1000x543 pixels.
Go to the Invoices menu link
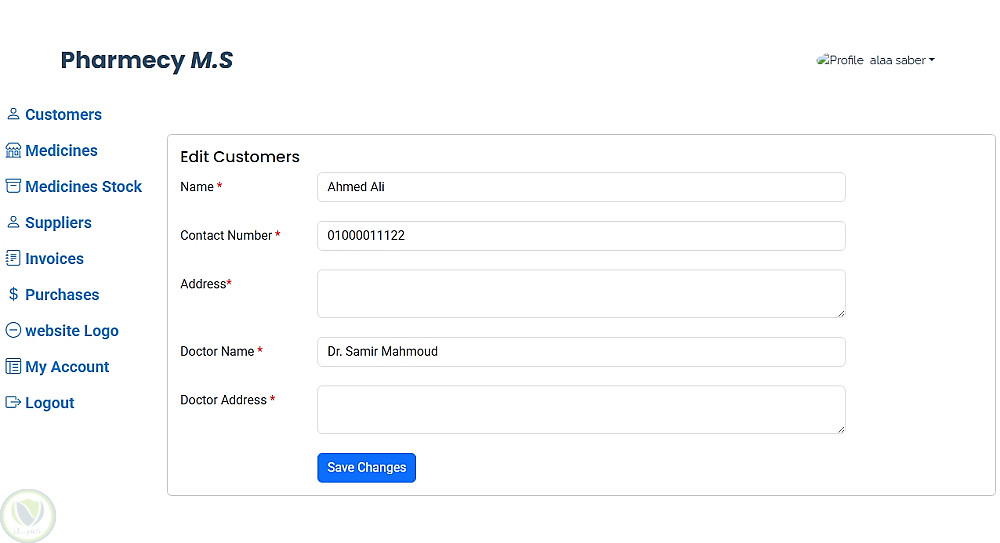click(x=54, y=258)
